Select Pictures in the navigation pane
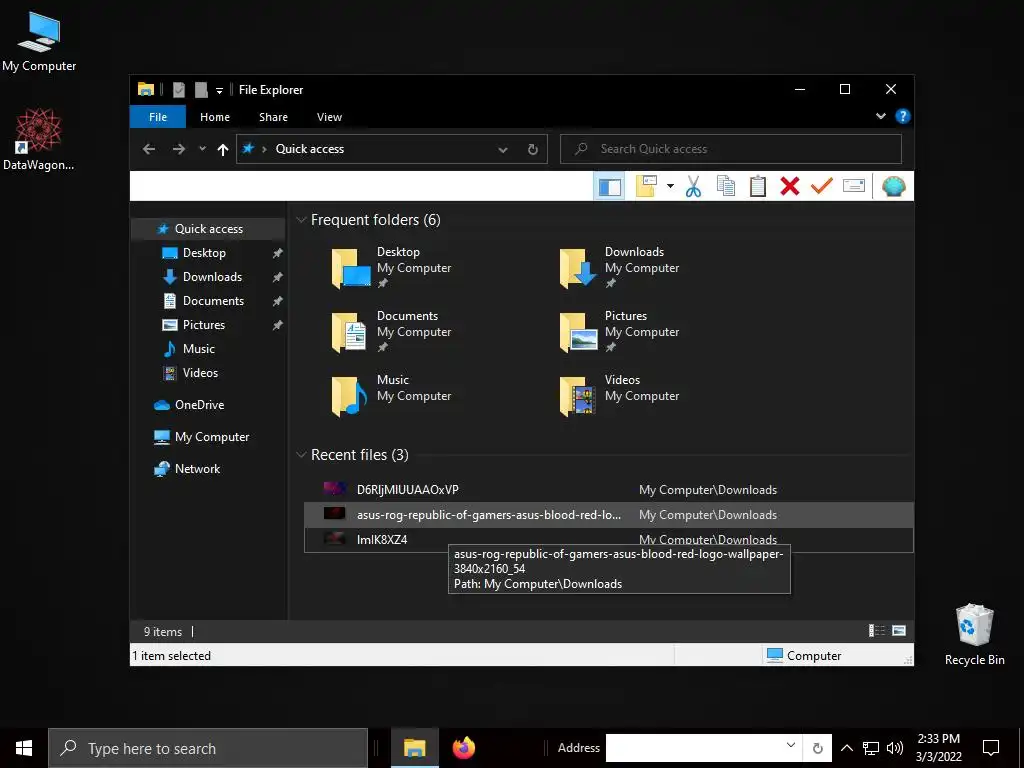 pos(204,325)
